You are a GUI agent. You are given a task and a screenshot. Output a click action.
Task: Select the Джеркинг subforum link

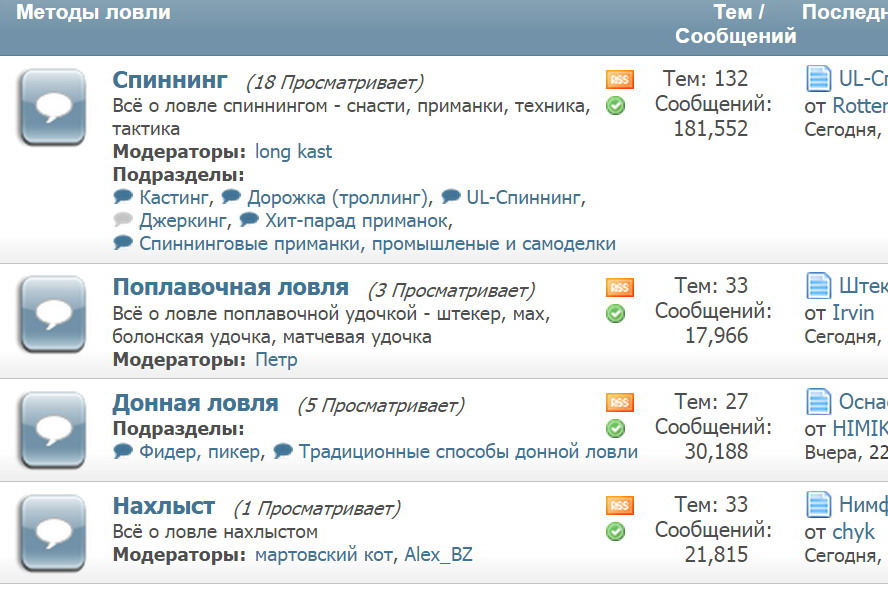181,220
